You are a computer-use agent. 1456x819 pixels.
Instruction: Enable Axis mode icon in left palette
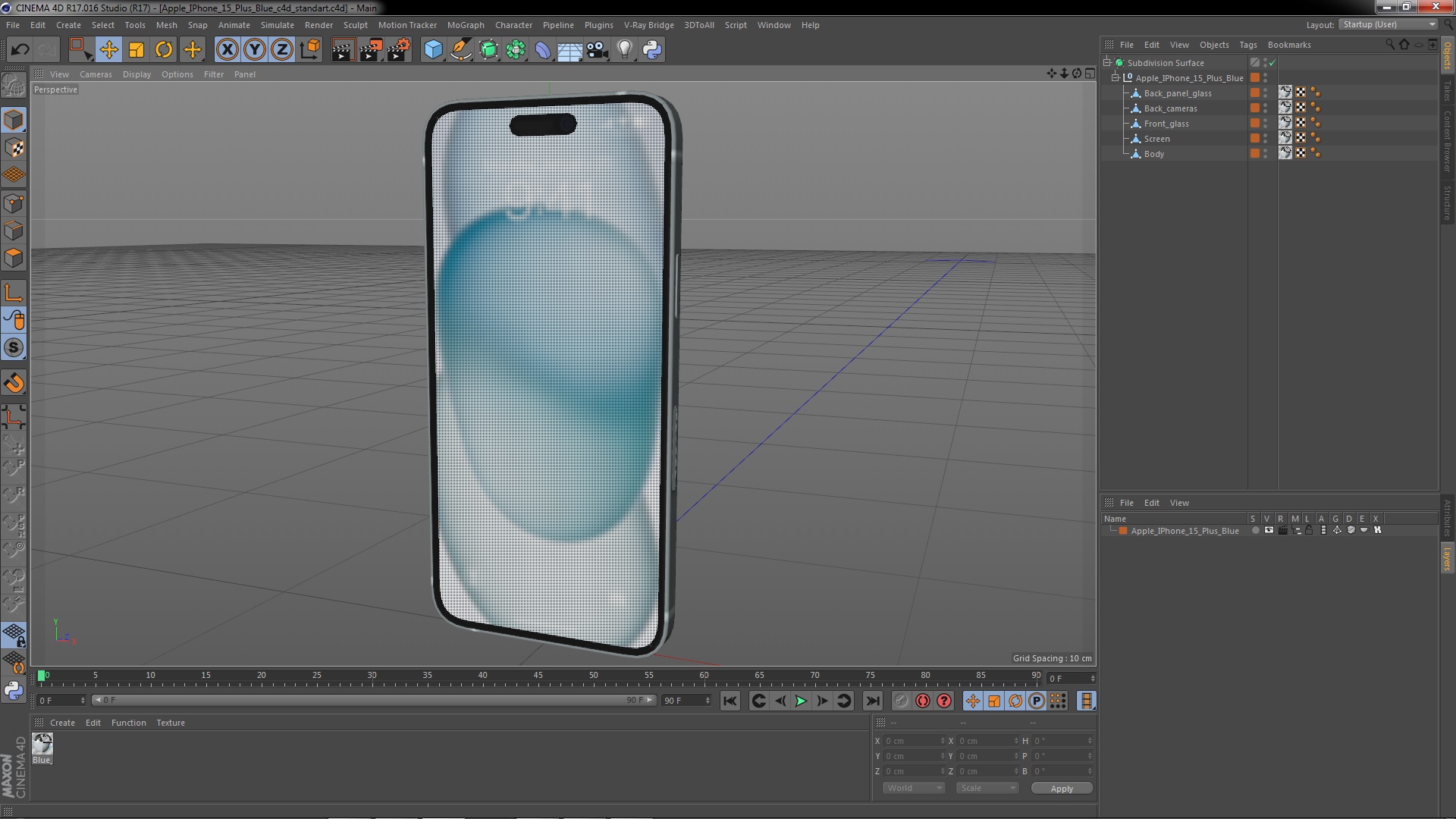click(x=14, y=293)
